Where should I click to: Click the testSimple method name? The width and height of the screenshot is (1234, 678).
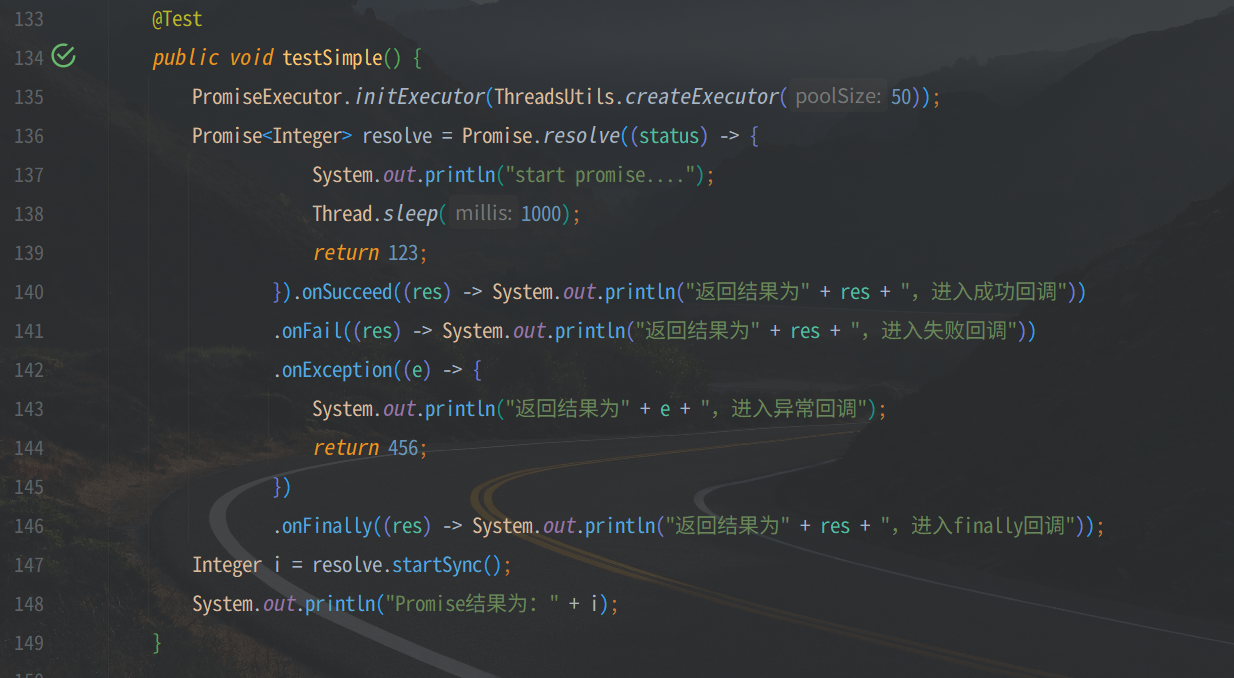coord(332,58)
